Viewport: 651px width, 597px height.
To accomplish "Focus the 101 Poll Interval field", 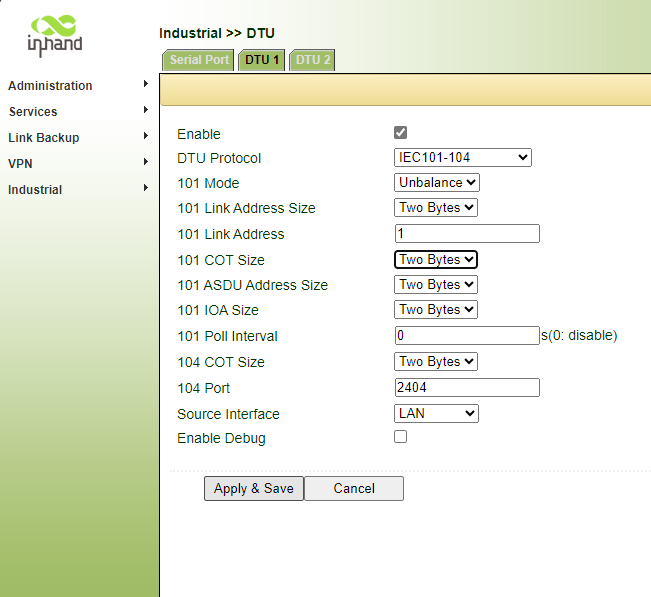I will pos(467,335).
